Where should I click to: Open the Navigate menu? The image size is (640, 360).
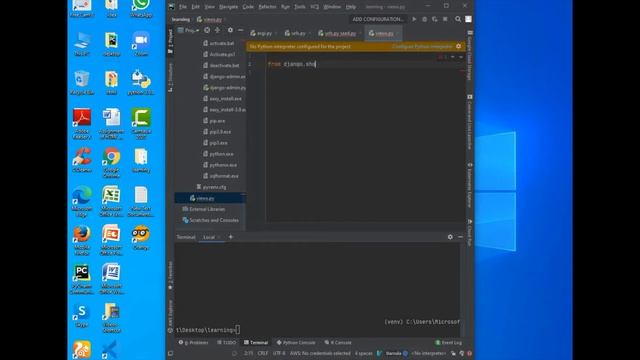tap(229, 7)
